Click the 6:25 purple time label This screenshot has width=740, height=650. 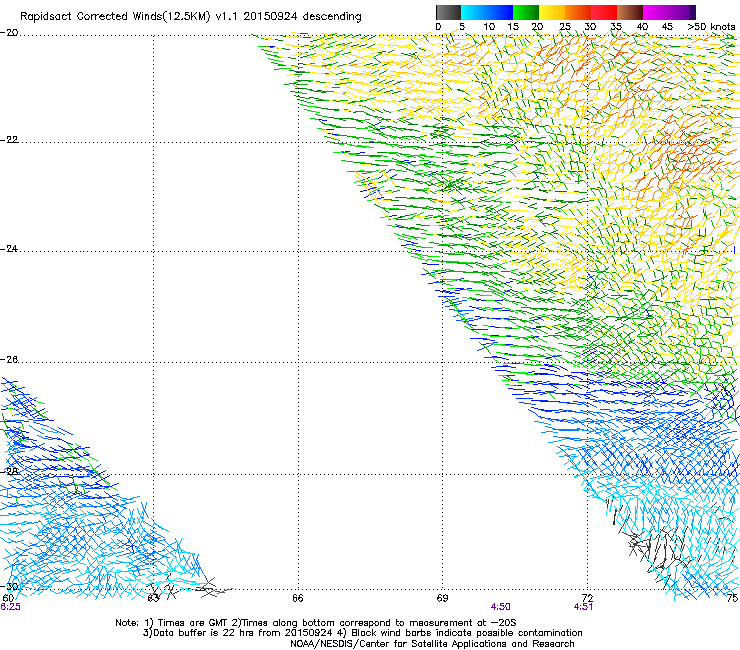[10, 607]
